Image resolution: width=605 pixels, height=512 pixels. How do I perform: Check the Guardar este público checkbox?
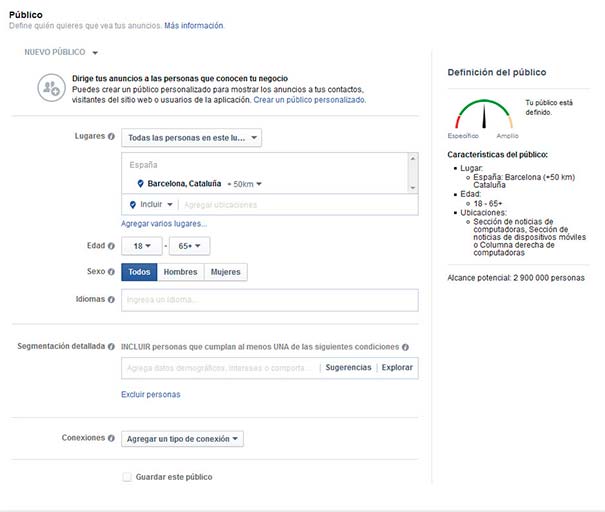pos(127,477)
